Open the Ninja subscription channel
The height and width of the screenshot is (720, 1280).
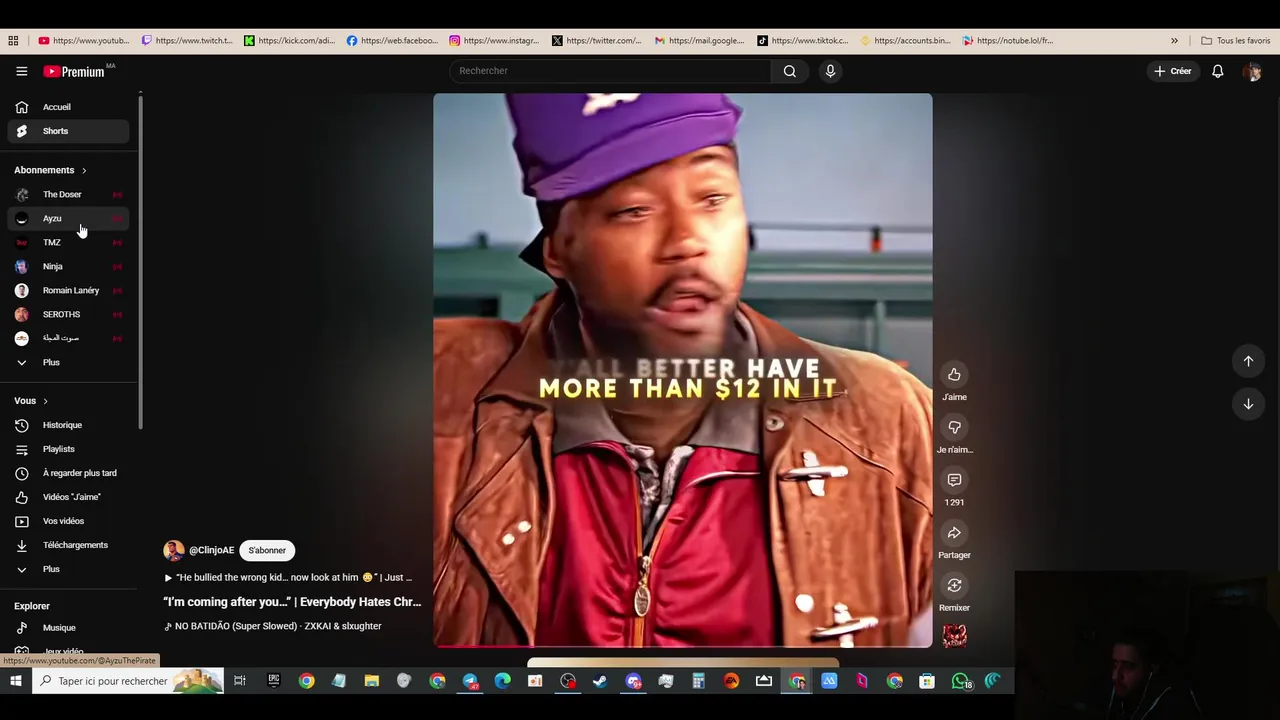(68, 266)
